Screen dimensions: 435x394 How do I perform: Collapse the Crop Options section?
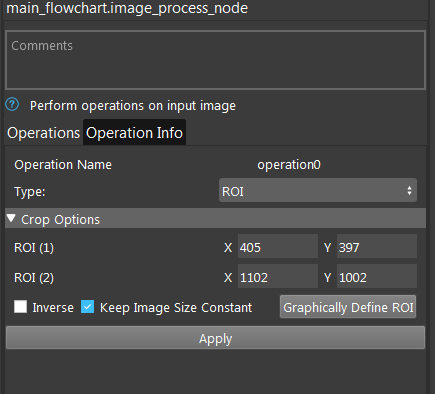click(215, 219)
